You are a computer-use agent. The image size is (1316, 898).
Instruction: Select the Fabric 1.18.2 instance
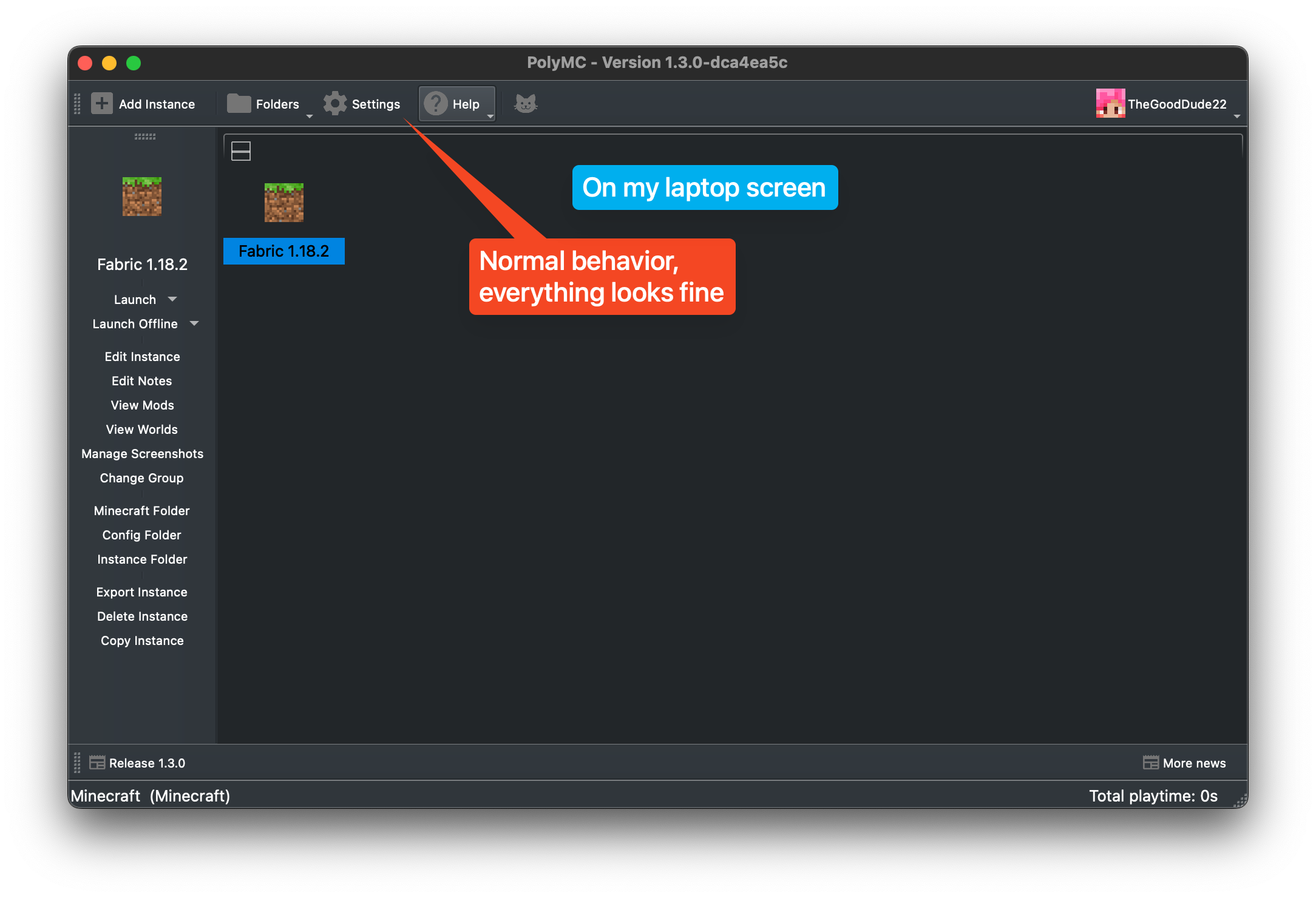point(283,251)
